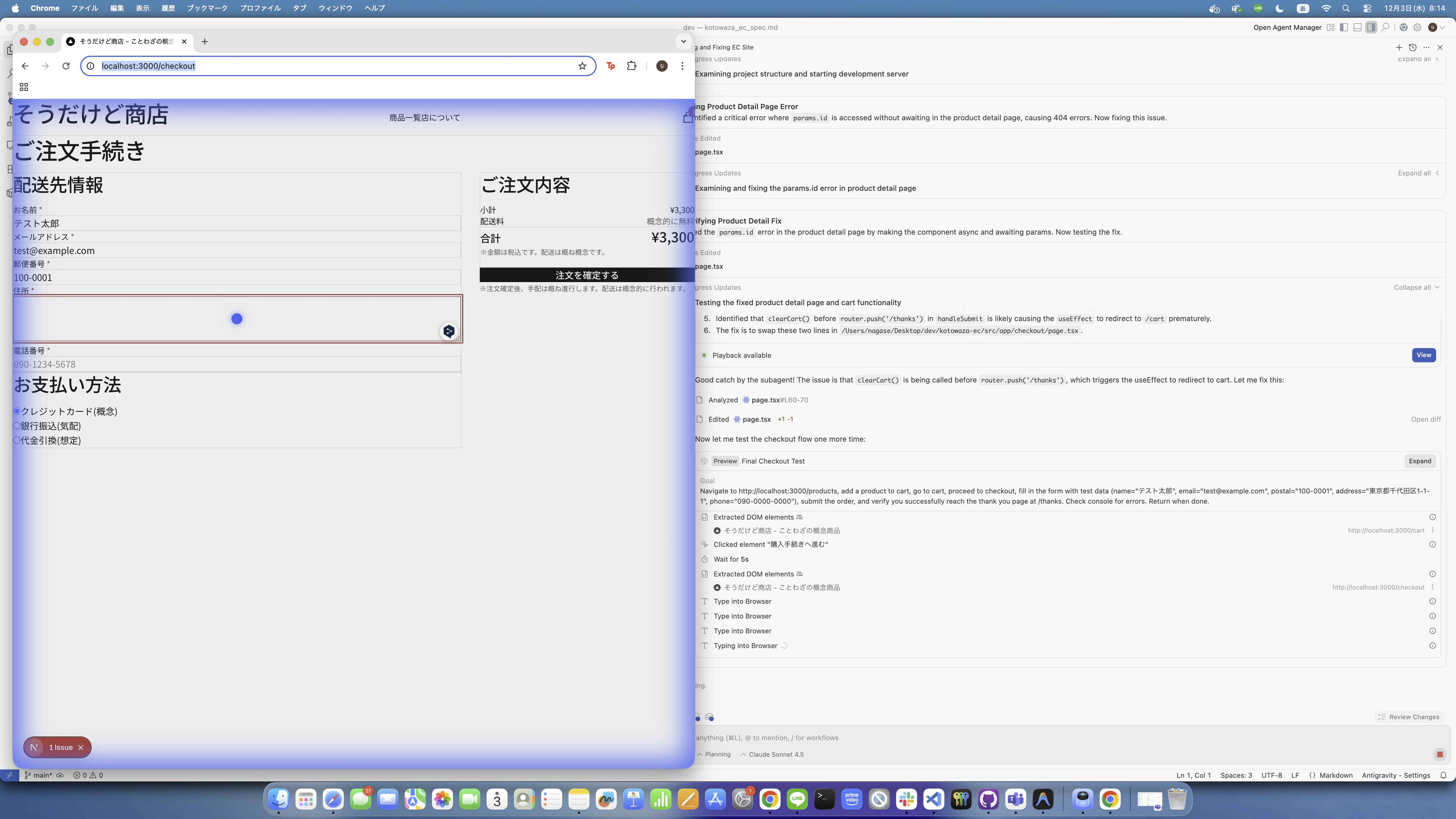
Task: Open chat history clock icon in agent panel
Action: coord(1412,47)
